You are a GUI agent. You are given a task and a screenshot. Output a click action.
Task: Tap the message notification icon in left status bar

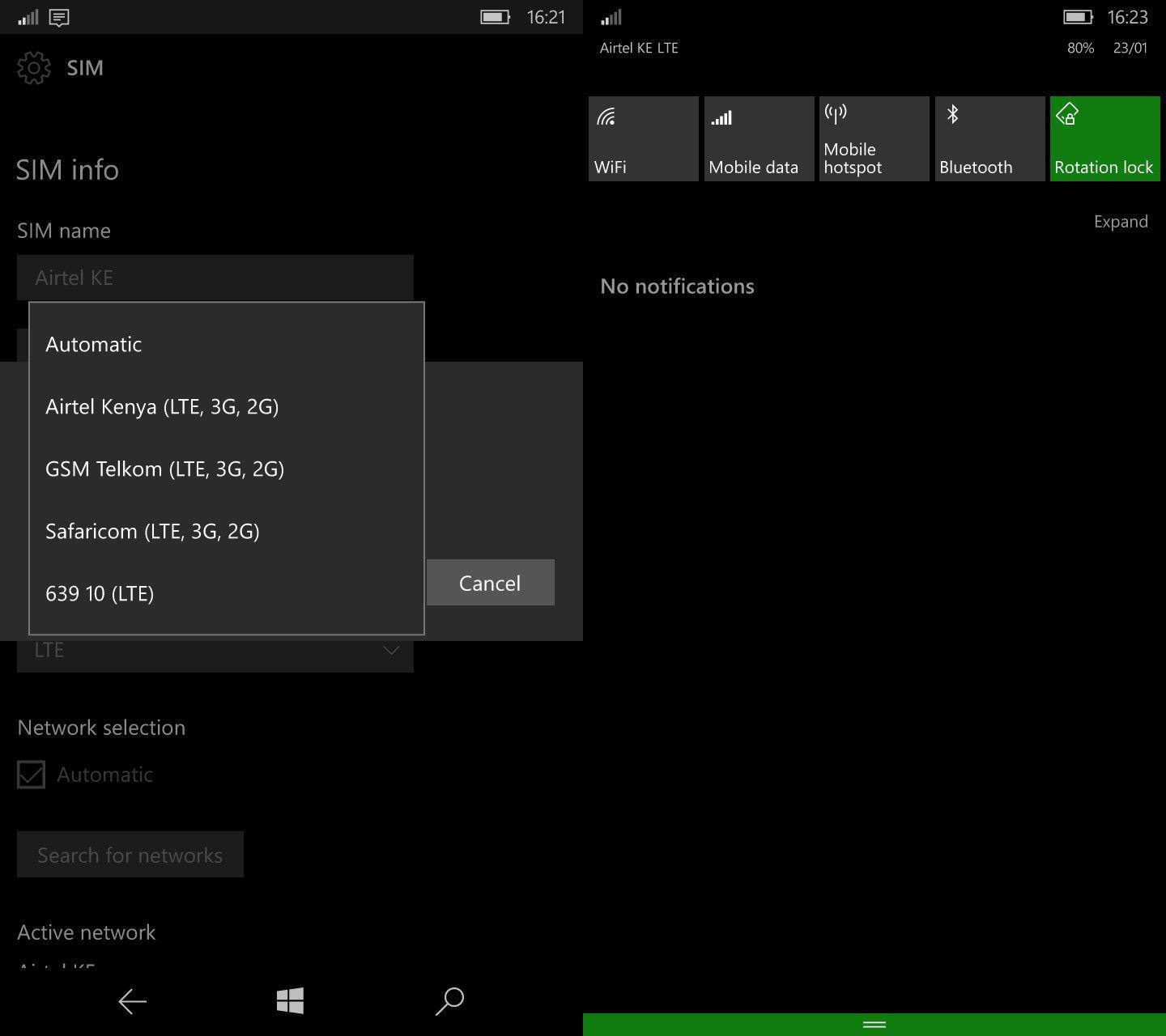(59, 17)
